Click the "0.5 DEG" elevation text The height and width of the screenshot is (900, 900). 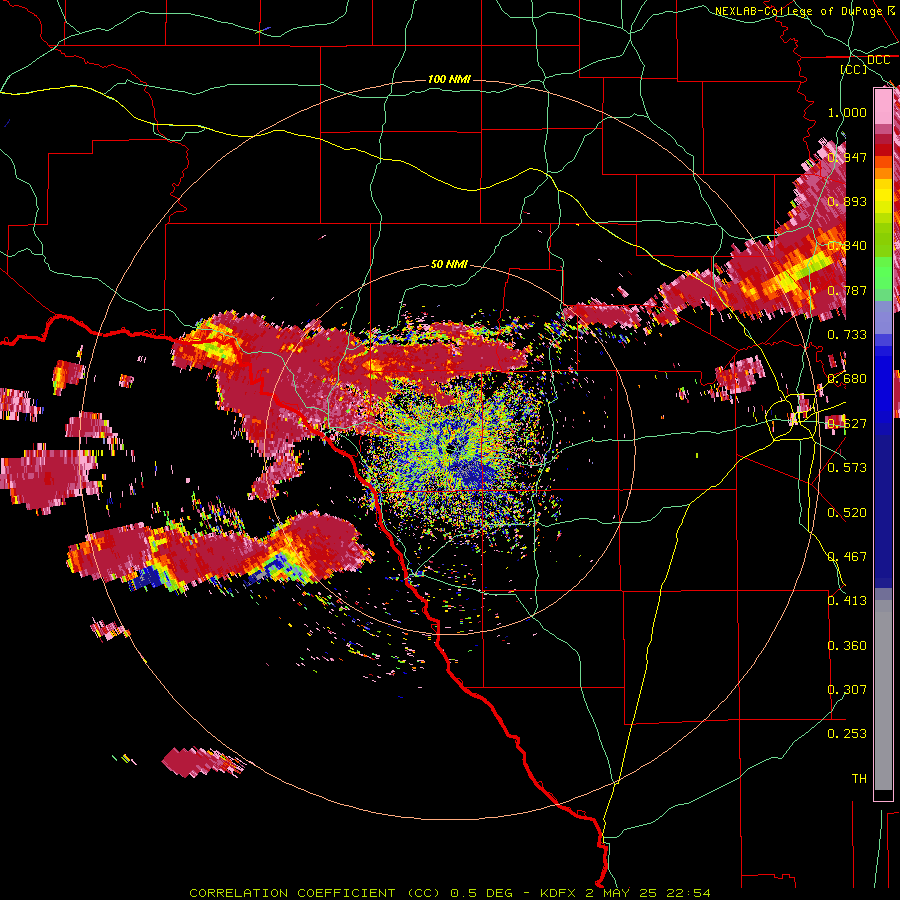[x=484, y=893]
